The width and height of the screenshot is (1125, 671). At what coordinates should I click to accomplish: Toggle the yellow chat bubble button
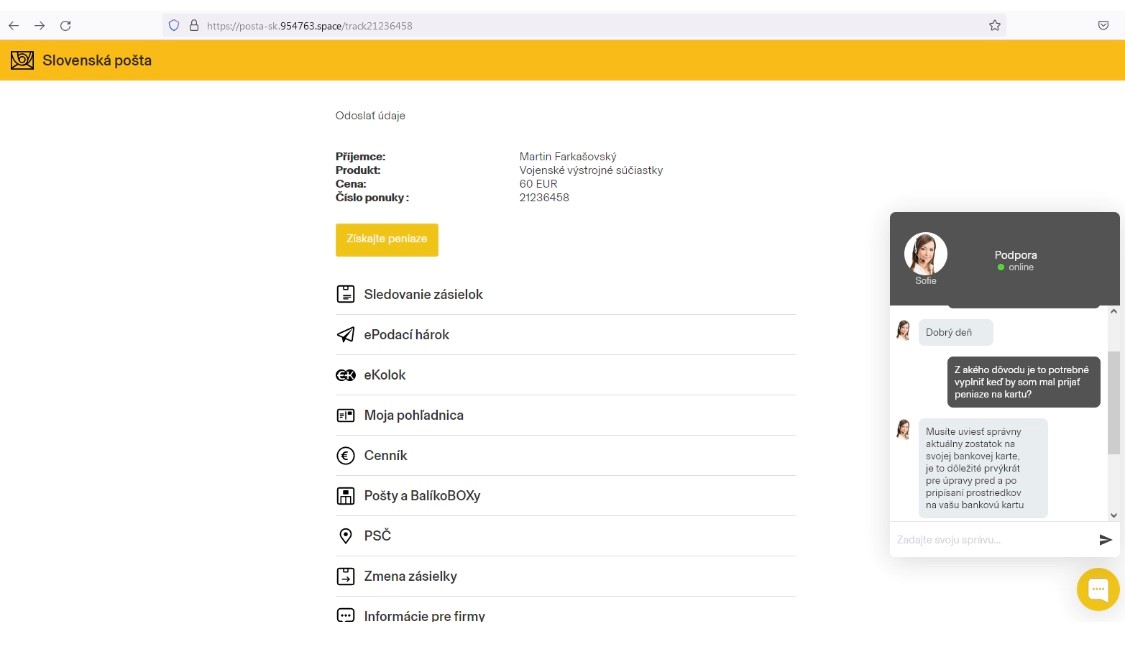point(1098,589)
